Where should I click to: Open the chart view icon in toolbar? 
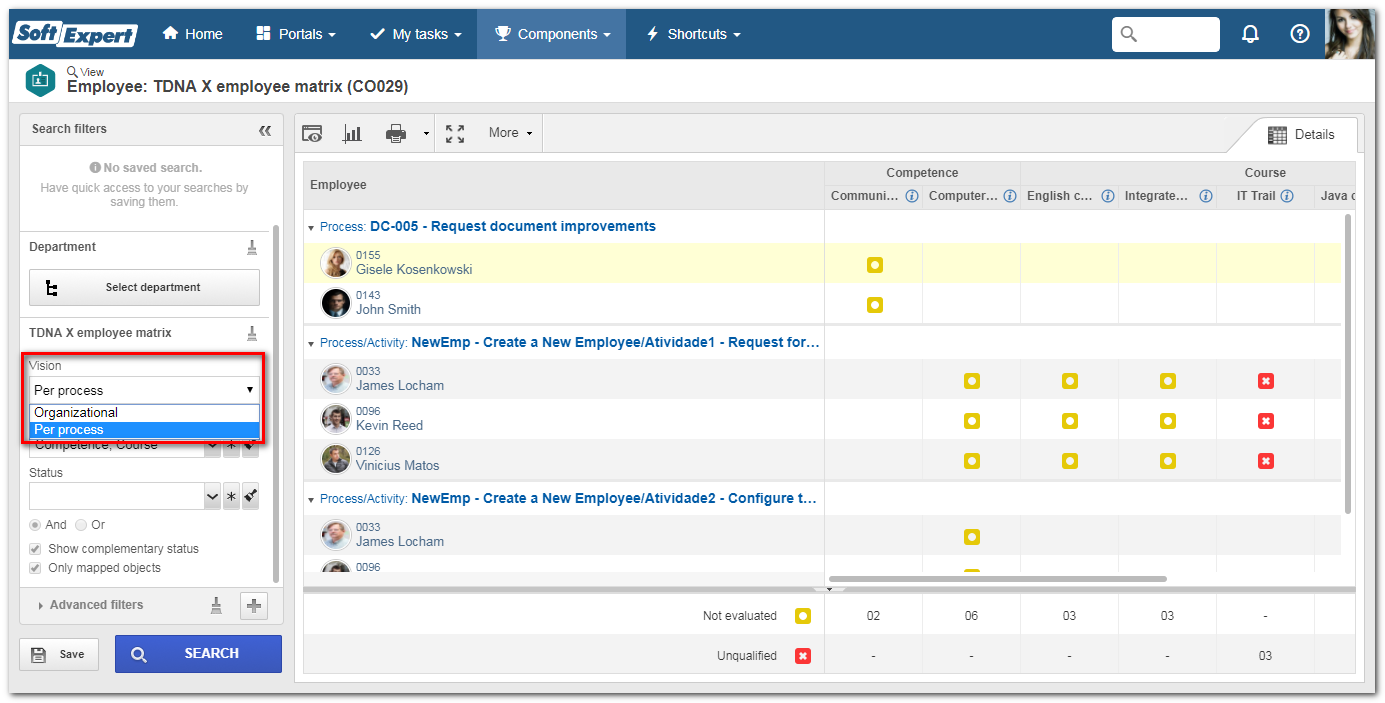[x=352, y=133]
